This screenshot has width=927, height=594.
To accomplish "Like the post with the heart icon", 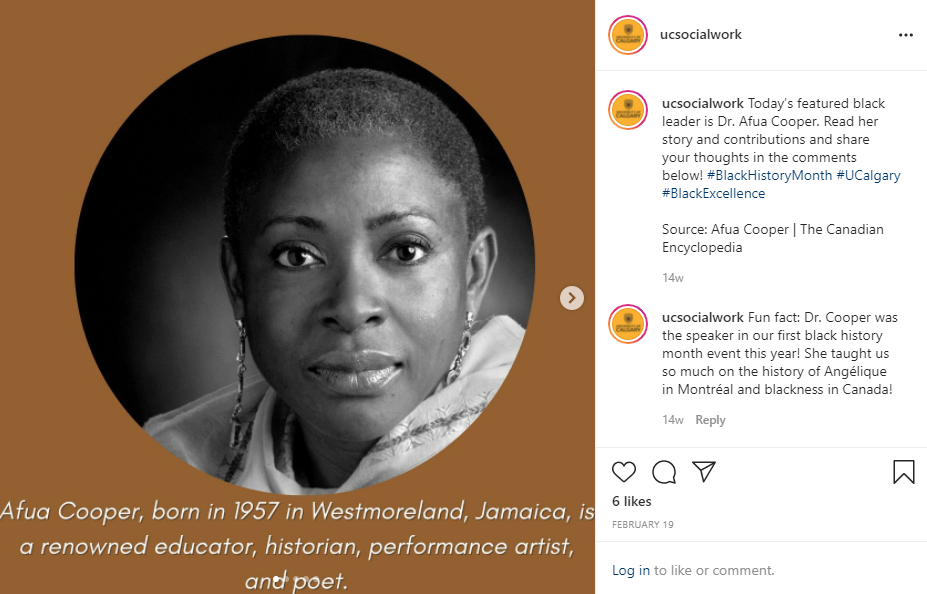I will click(x=623, y=472).
